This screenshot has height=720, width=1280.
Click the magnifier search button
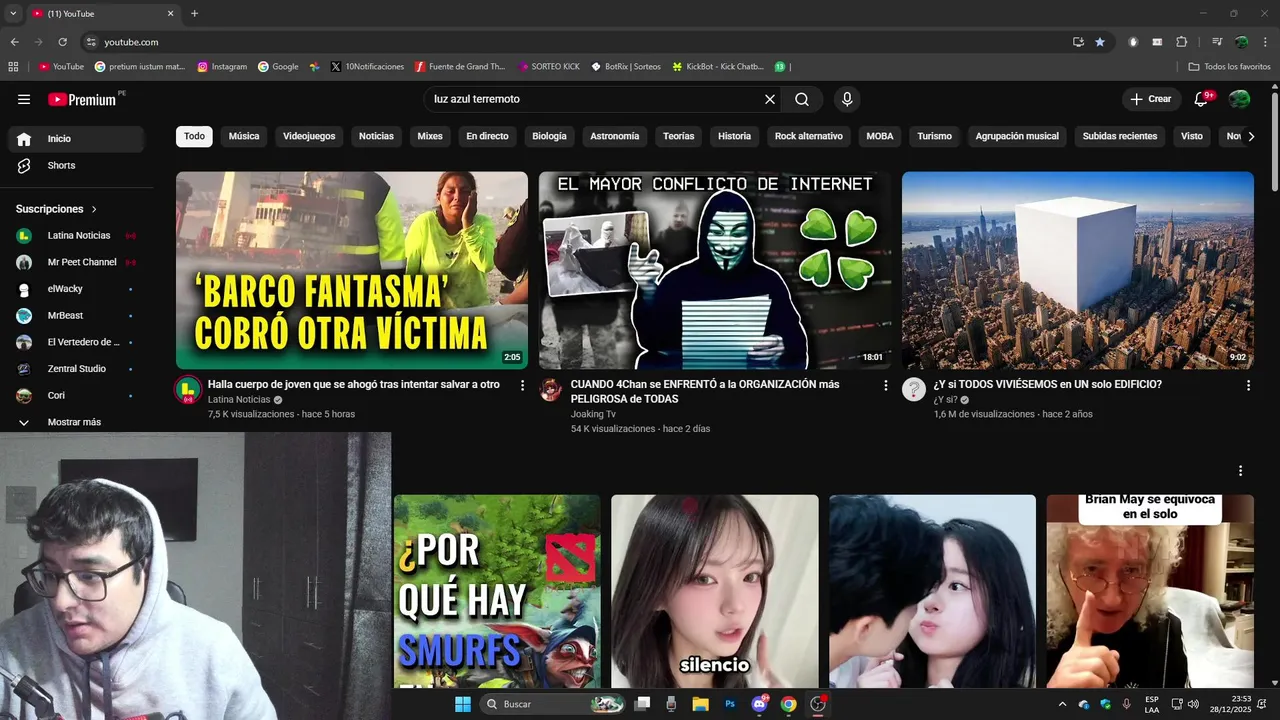coord(802,99)
